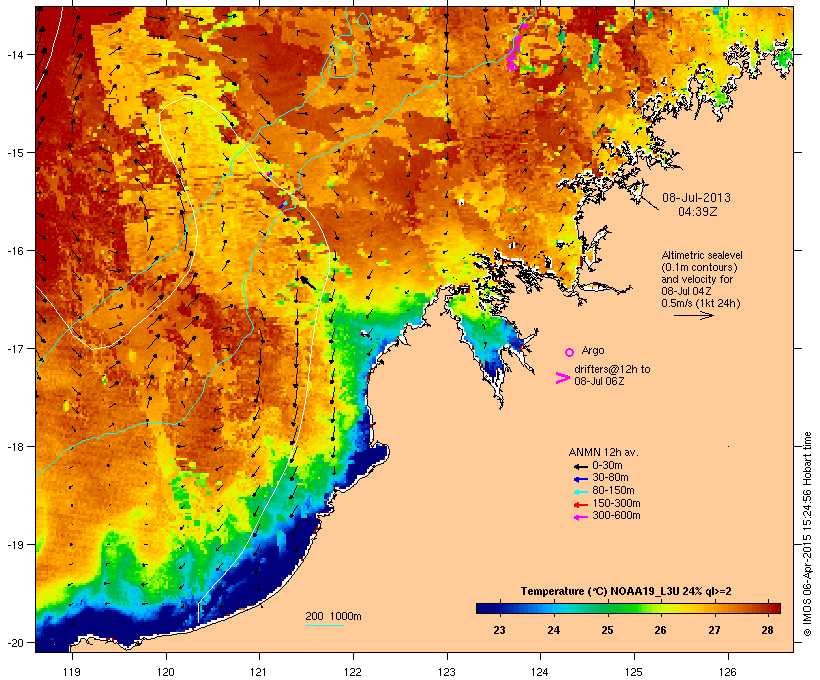Click the '23' colour bar value
Viewport: 820px width, 680px height.
coord(499,630)
